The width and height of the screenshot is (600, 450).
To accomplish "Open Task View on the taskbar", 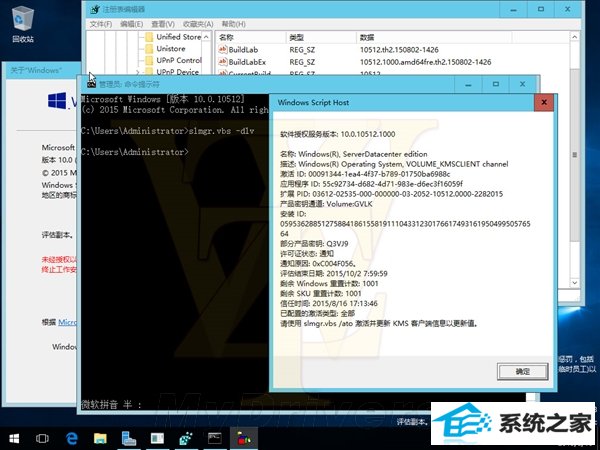I will click(x=42, y=439).
